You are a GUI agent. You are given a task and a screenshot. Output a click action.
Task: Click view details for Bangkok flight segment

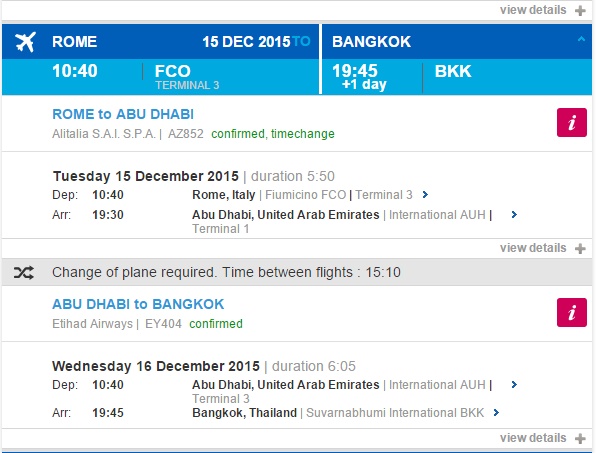(x=533, y=438)
